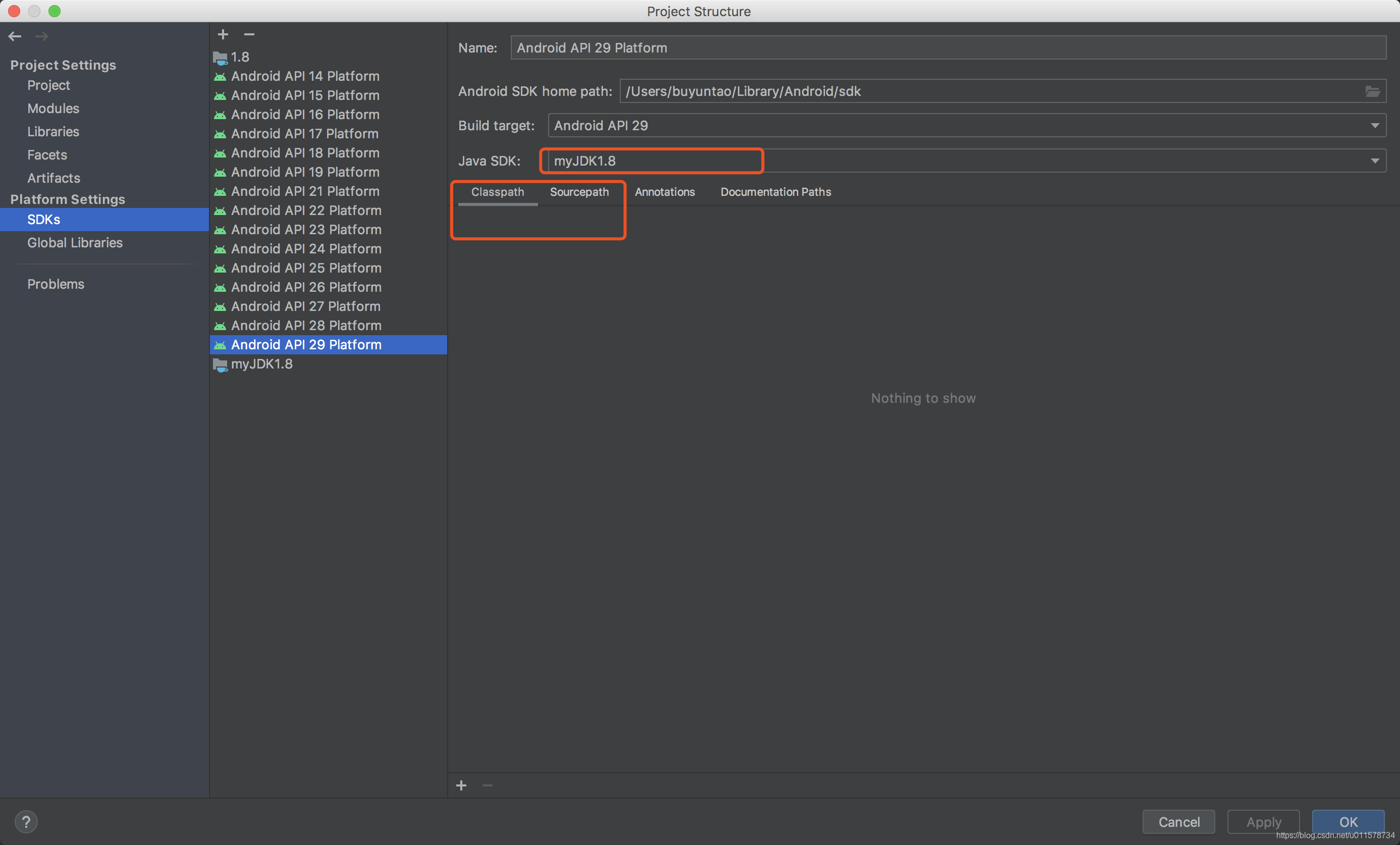Screen dimensions: 1400x845
Task: Select Android API 27 Platform
Action: tap(329, 307)
